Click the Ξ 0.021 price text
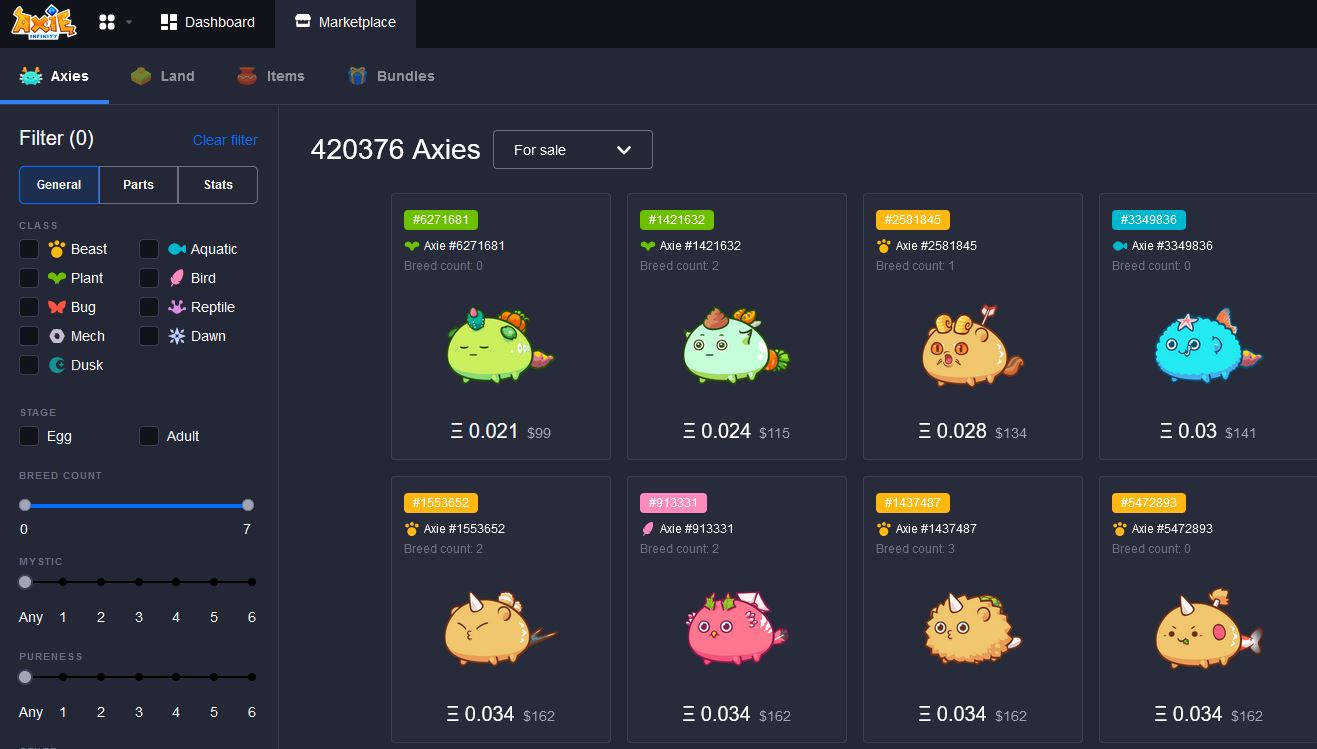 [485, 431]
